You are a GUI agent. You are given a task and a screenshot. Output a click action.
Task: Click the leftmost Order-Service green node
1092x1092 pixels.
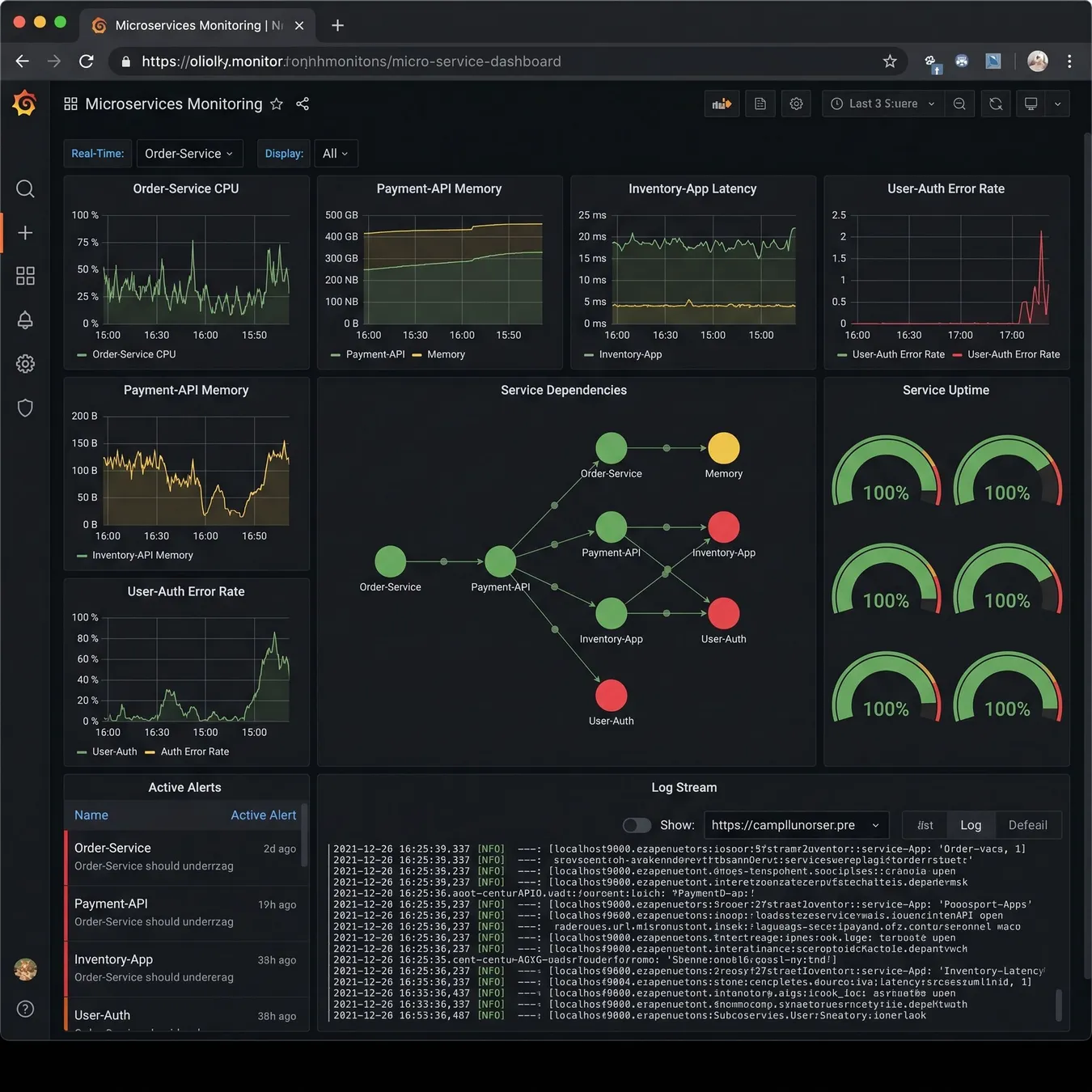(391, 561)
